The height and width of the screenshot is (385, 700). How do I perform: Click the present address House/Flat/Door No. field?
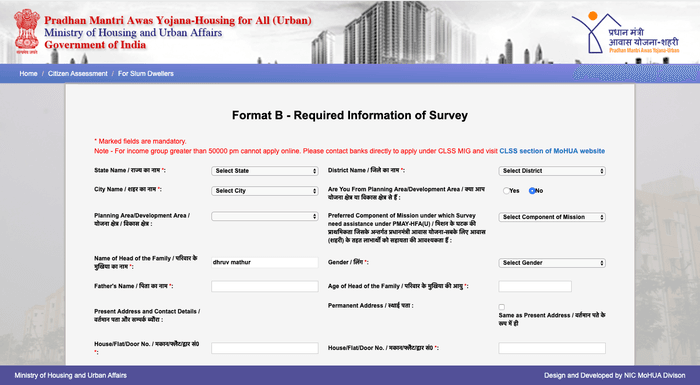265,348
